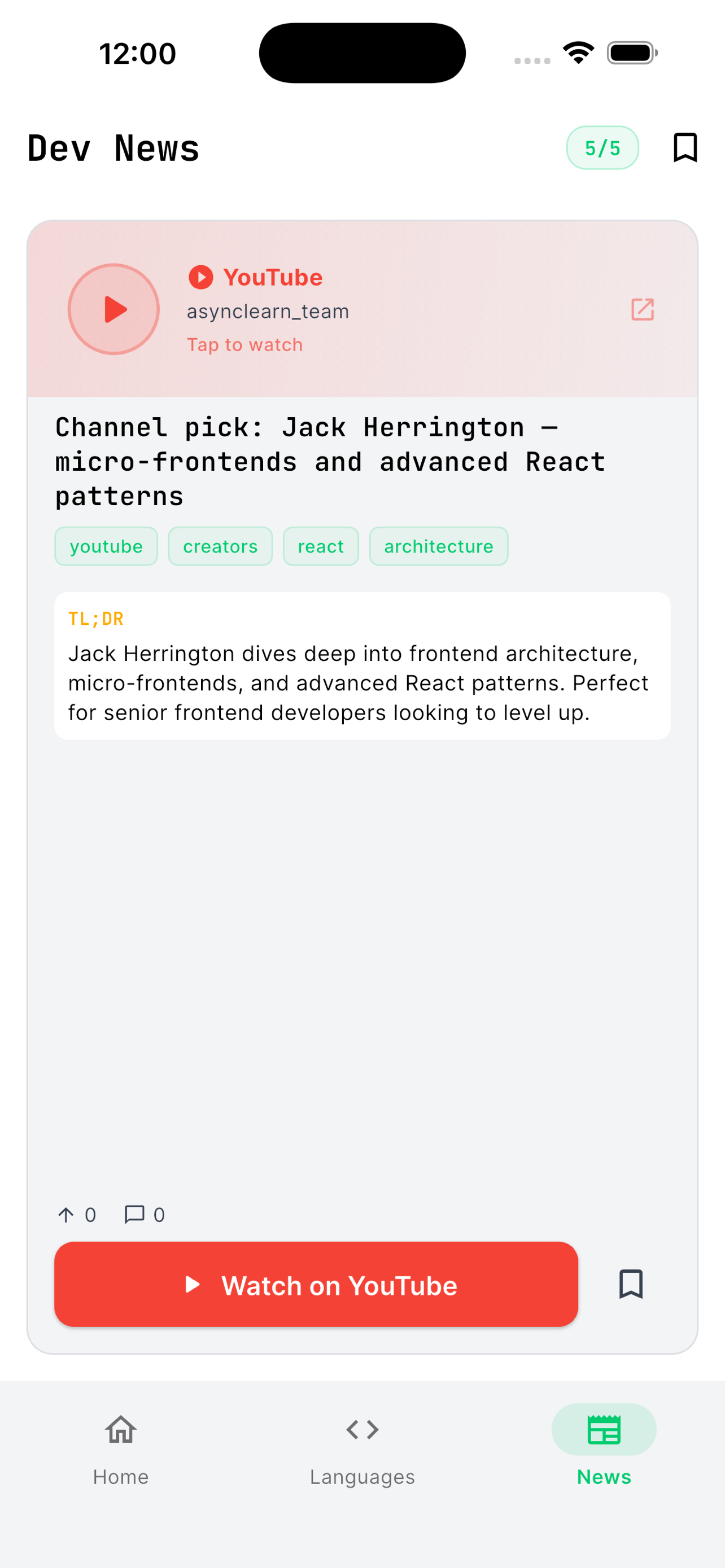The height and width of the screenshot is (1568, 725).
Task: Tap the 5/5 progress counter badge
Action: tap(602, 148)
